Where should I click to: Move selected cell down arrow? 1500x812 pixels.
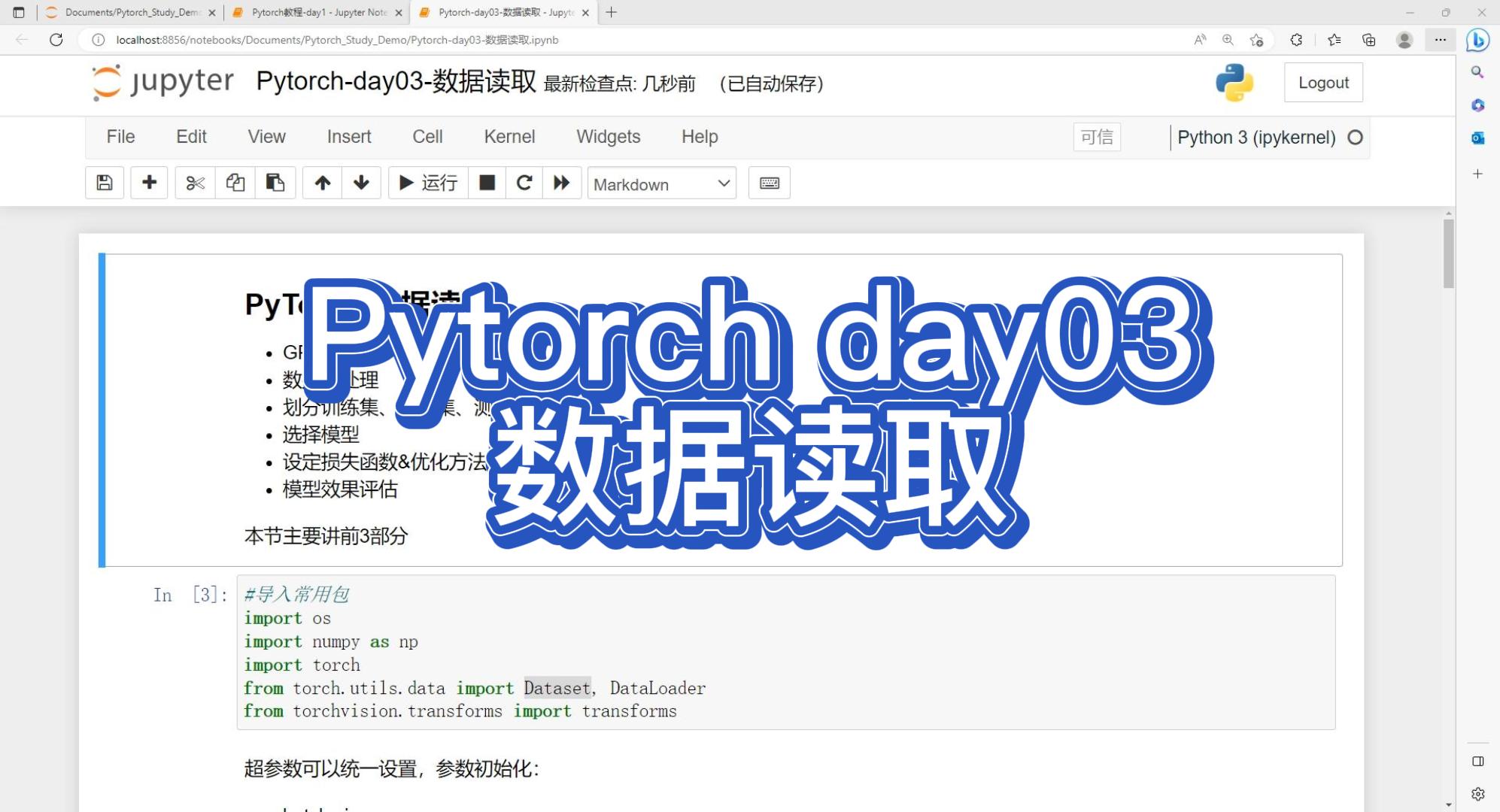tap(362, 183)
